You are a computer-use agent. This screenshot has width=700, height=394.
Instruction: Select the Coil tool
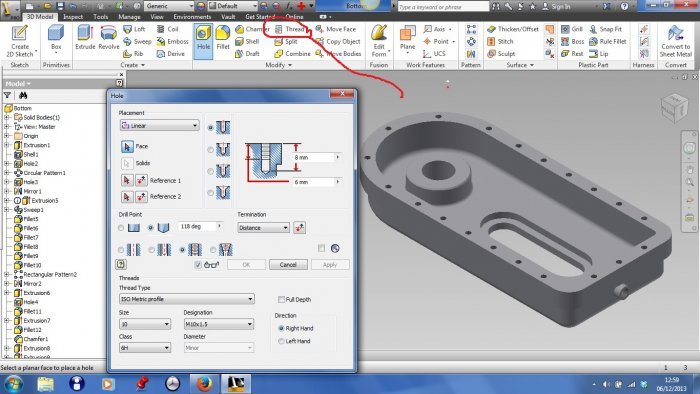pos(167,29)
